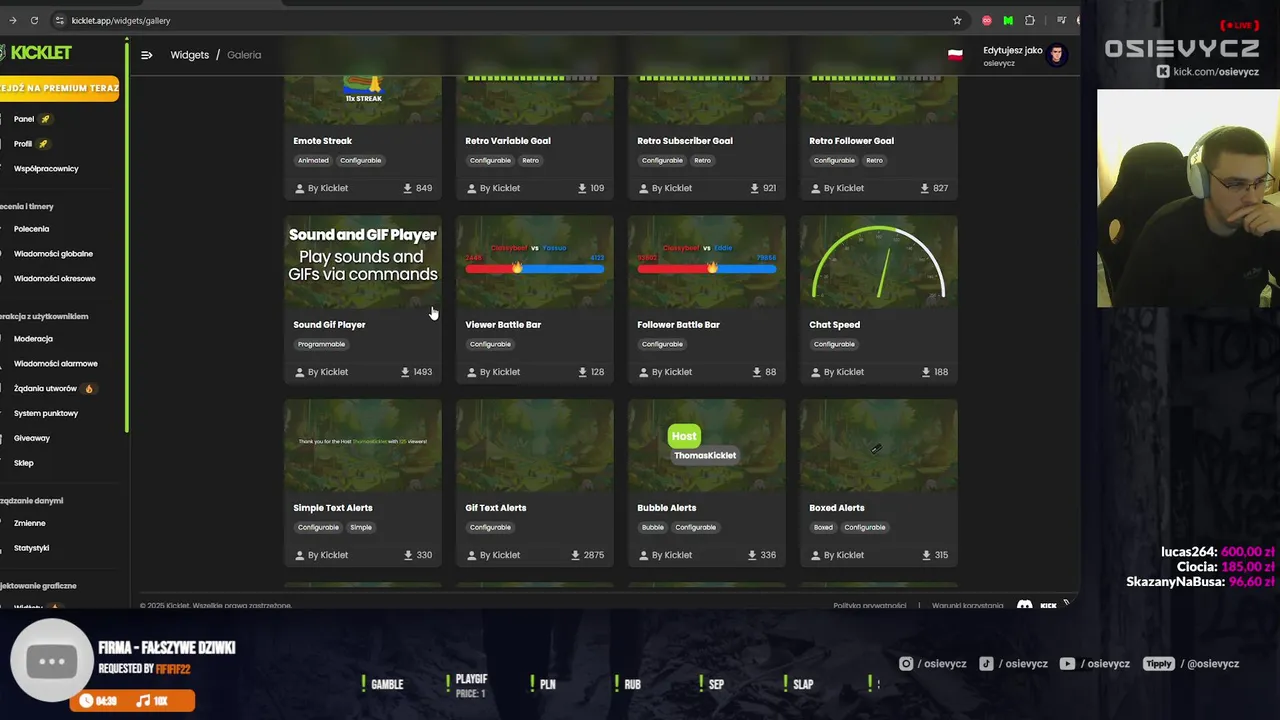Open the Panel sidebar item
This screenshot has height=720, width=1280.
pos(24,119)
